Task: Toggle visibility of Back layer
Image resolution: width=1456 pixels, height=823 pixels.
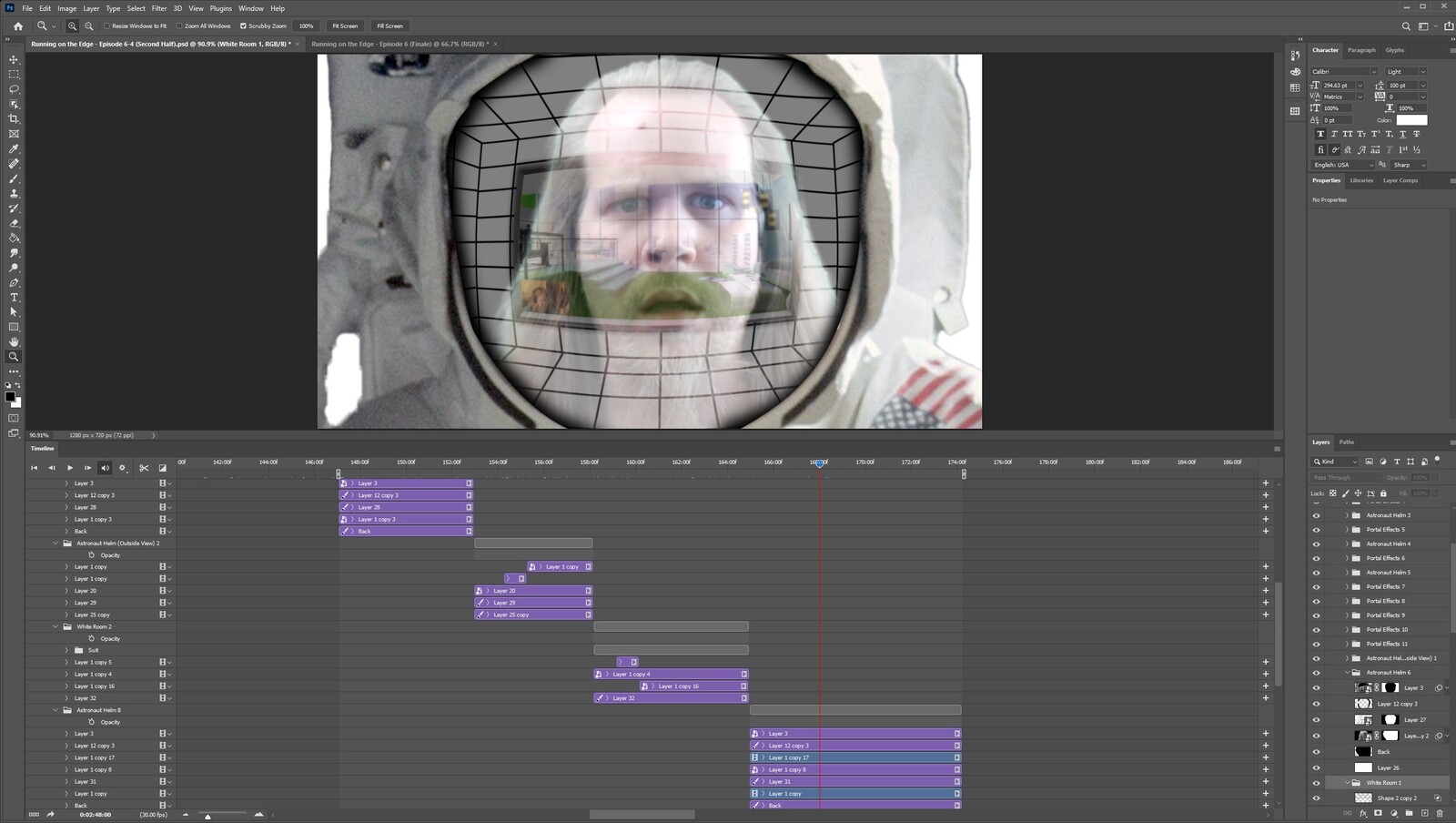Action: point(1316,752)
